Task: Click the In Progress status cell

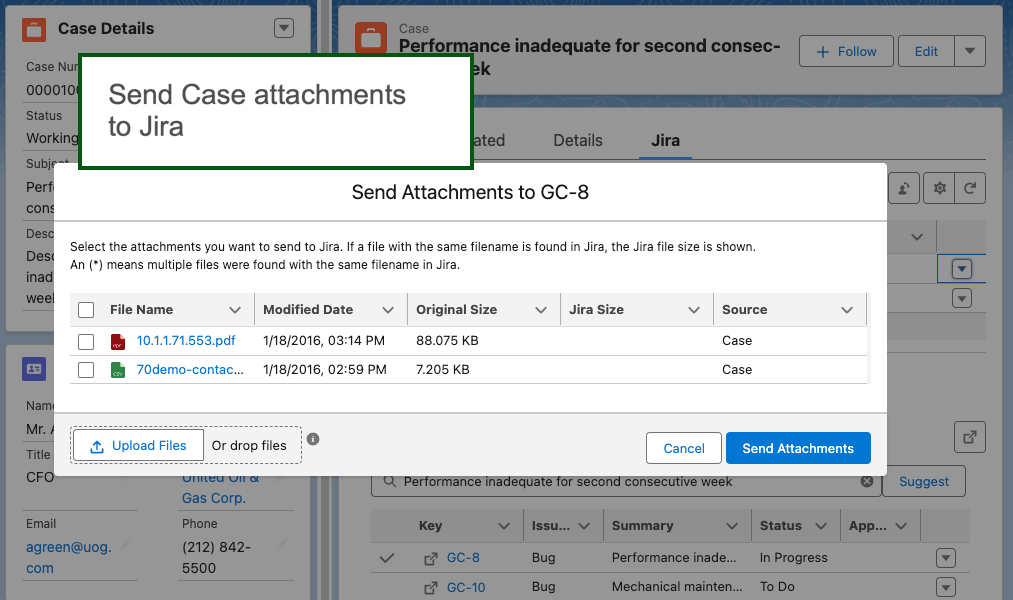Action: [x=793, y=557]
